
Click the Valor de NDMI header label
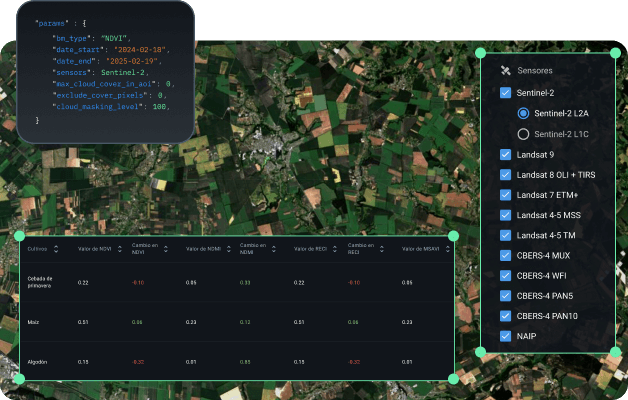pyautogui.click(x=203, y=249)
